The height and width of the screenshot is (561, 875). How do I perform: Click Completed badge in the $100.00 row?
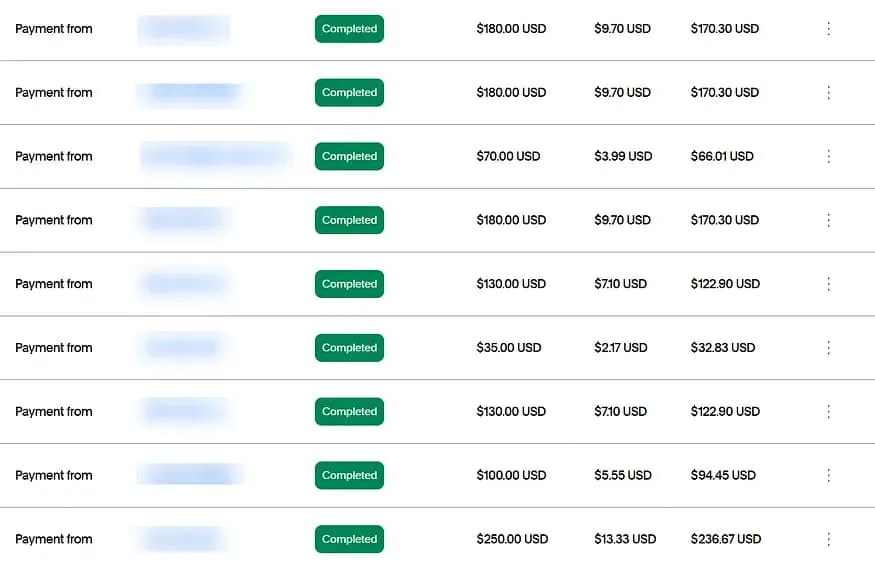click(349, 475)
